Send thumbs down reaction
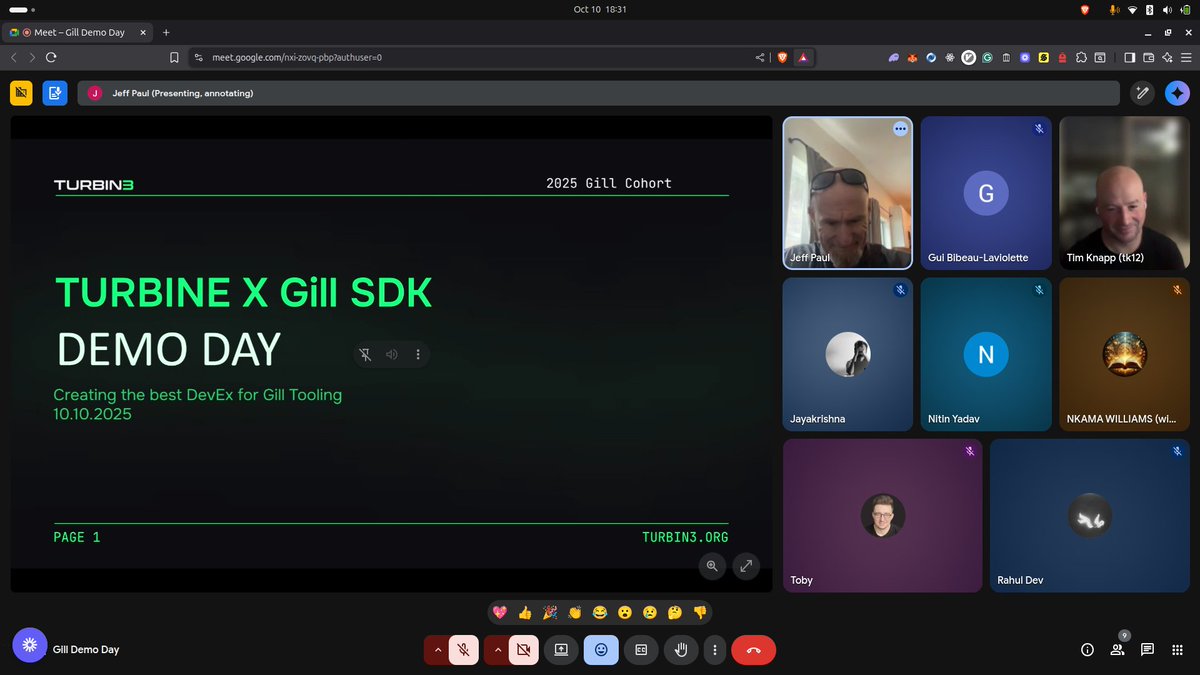Screen dimensions: 1200x675 coord(700,612)
